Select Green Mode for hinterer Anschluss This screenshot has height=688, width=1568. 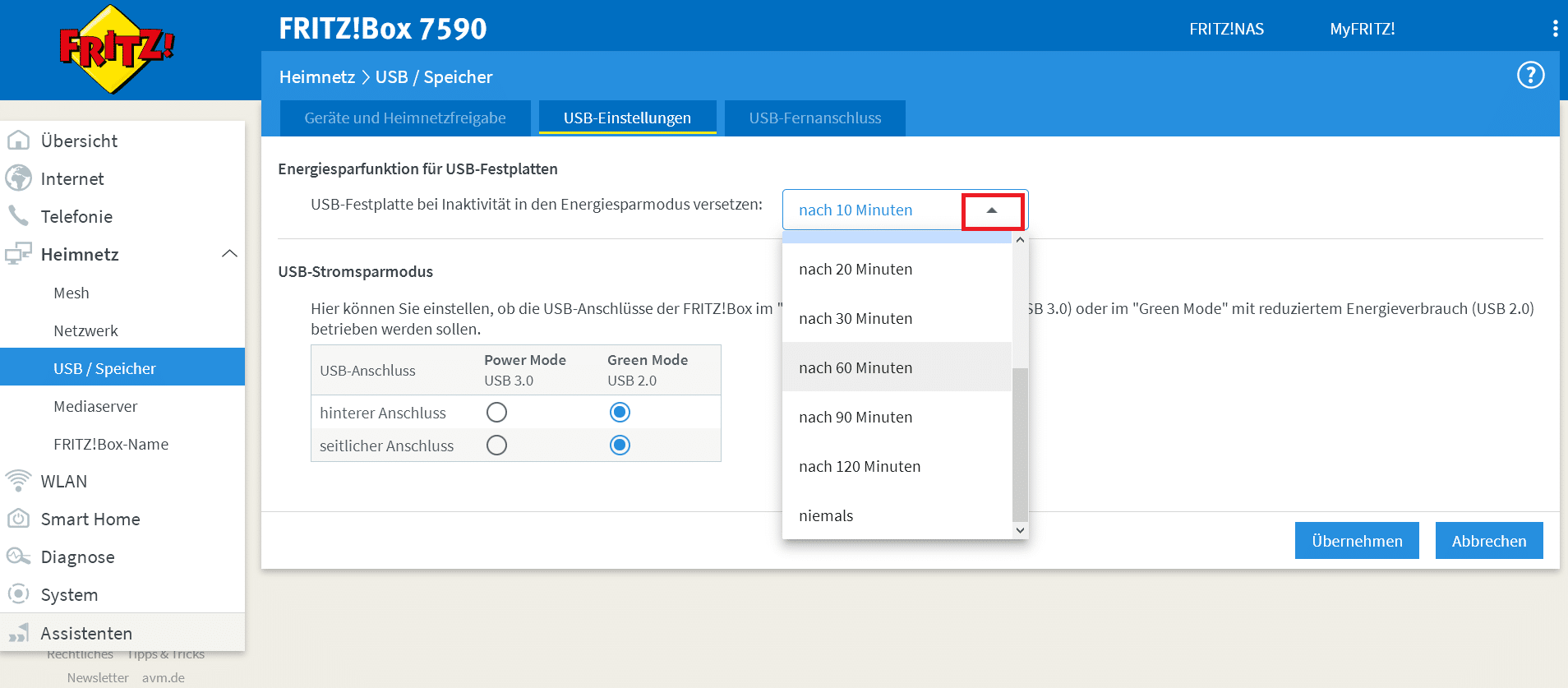point(620,412)
